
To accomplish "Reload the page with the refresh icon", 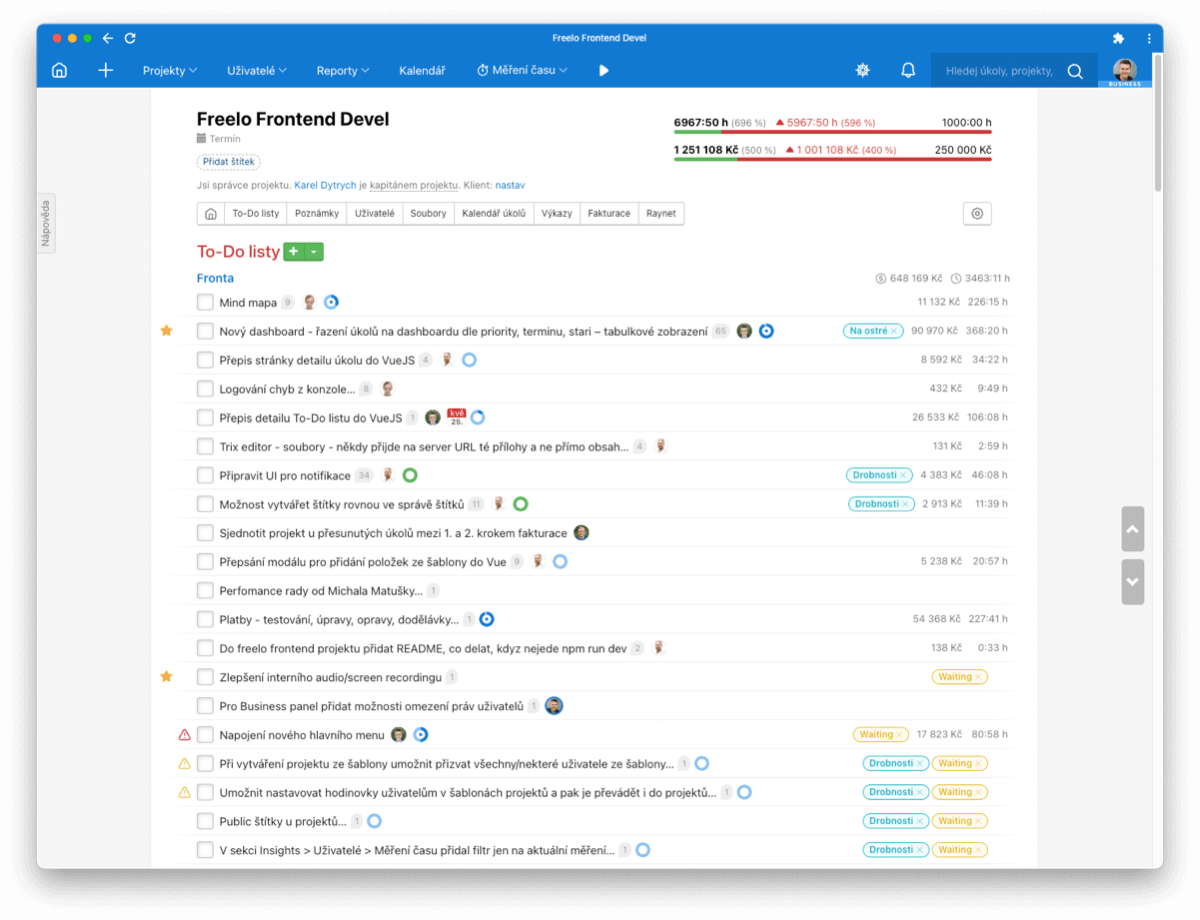I will coord(130,38).
